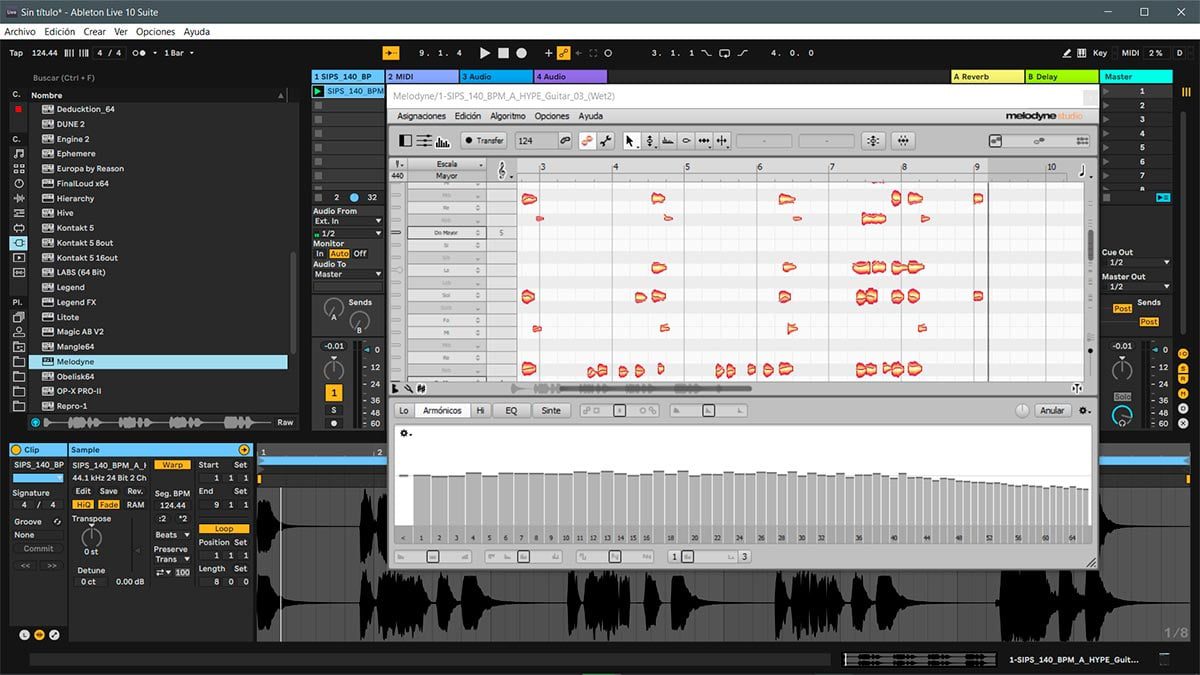Open the Ver menu
This screenshot has width=1200, height=675.
121,32
